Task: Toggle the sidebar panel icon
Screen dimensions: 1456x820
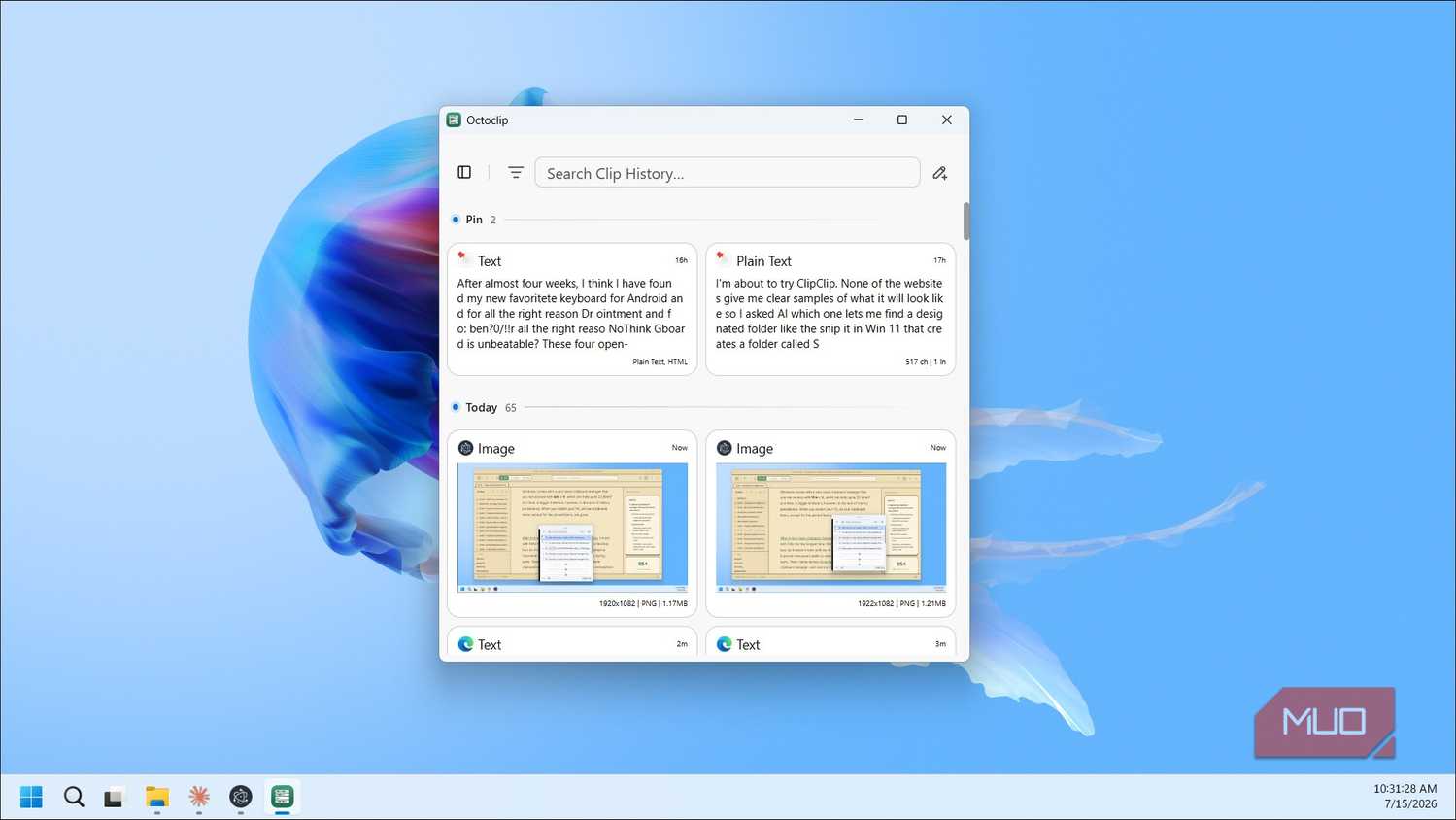Action: coord(464,172)
